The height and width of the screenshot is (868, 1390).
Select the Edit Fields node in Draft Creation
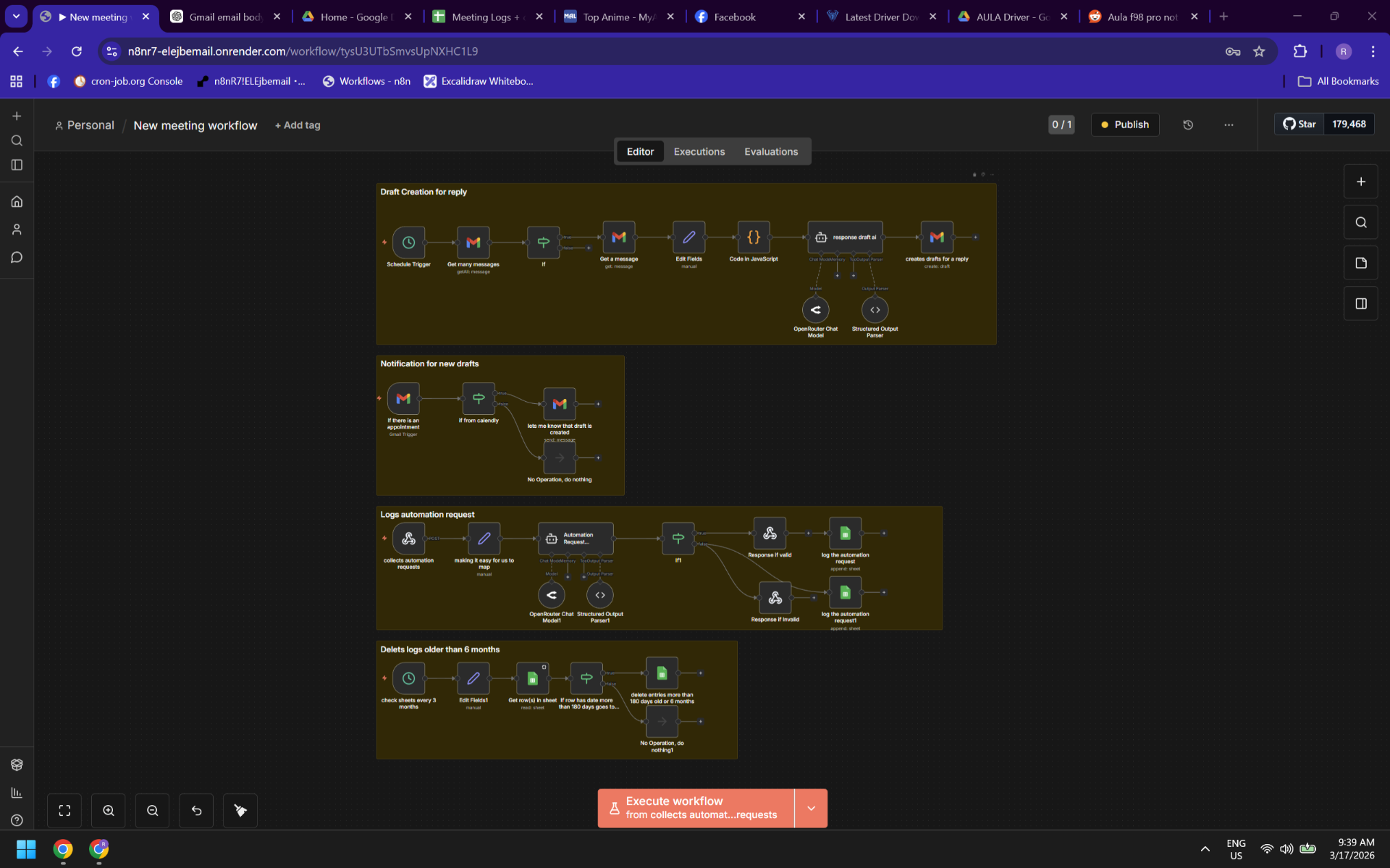point(688,237)
